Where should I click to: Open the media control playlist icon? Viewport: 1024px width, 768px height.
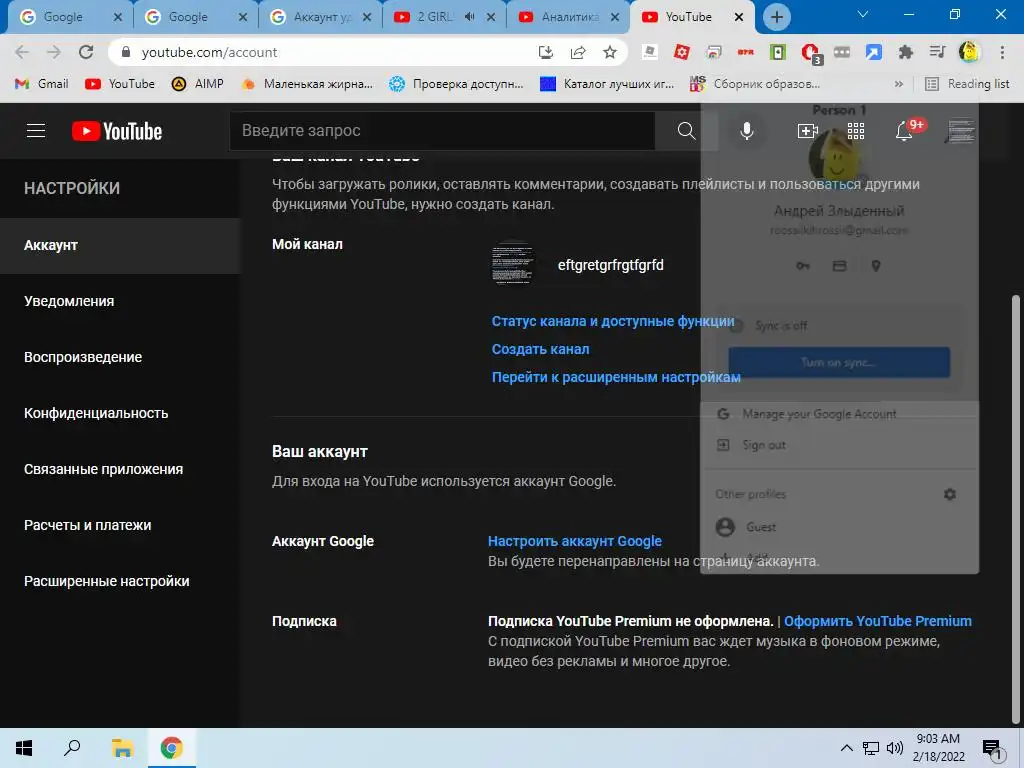pos(938,52)
